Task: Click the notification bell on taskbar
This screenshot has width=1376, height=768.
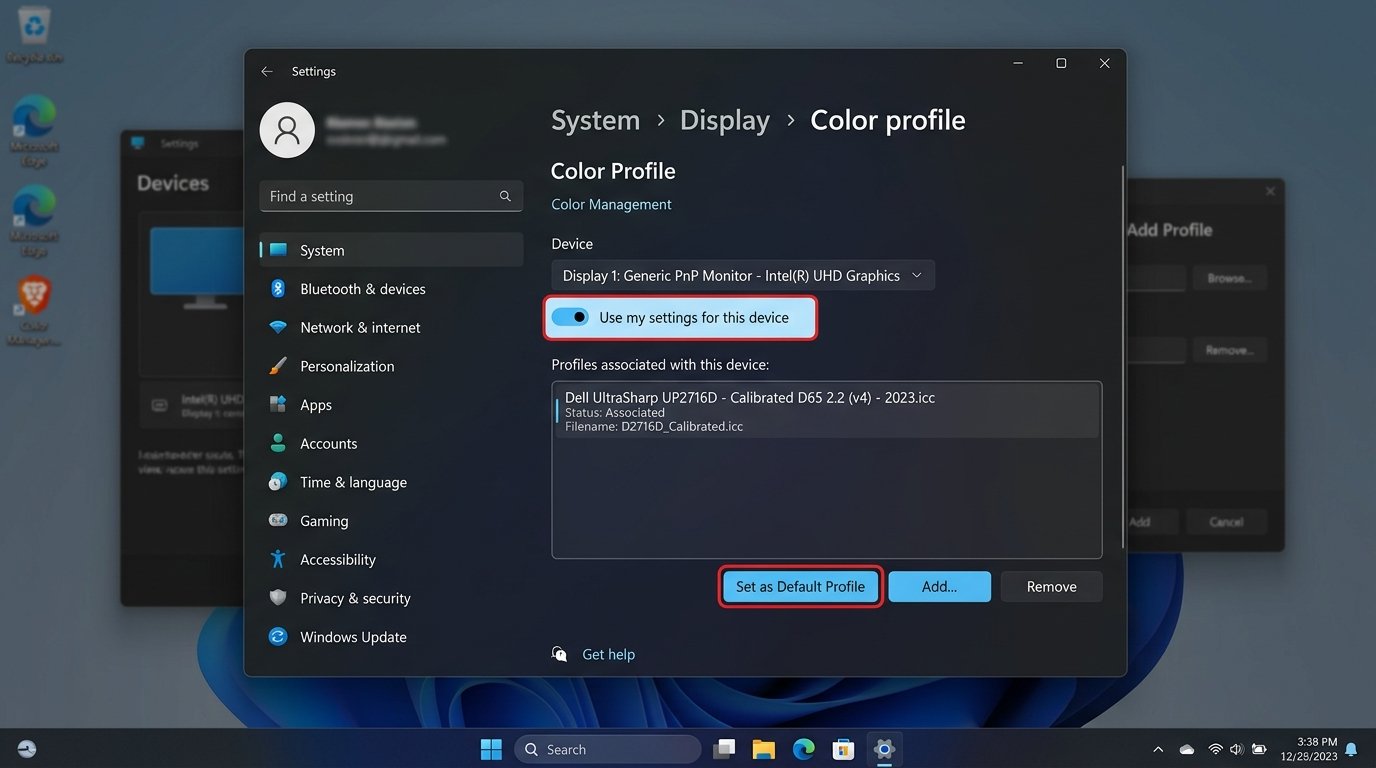Action: click(1351, 749)
